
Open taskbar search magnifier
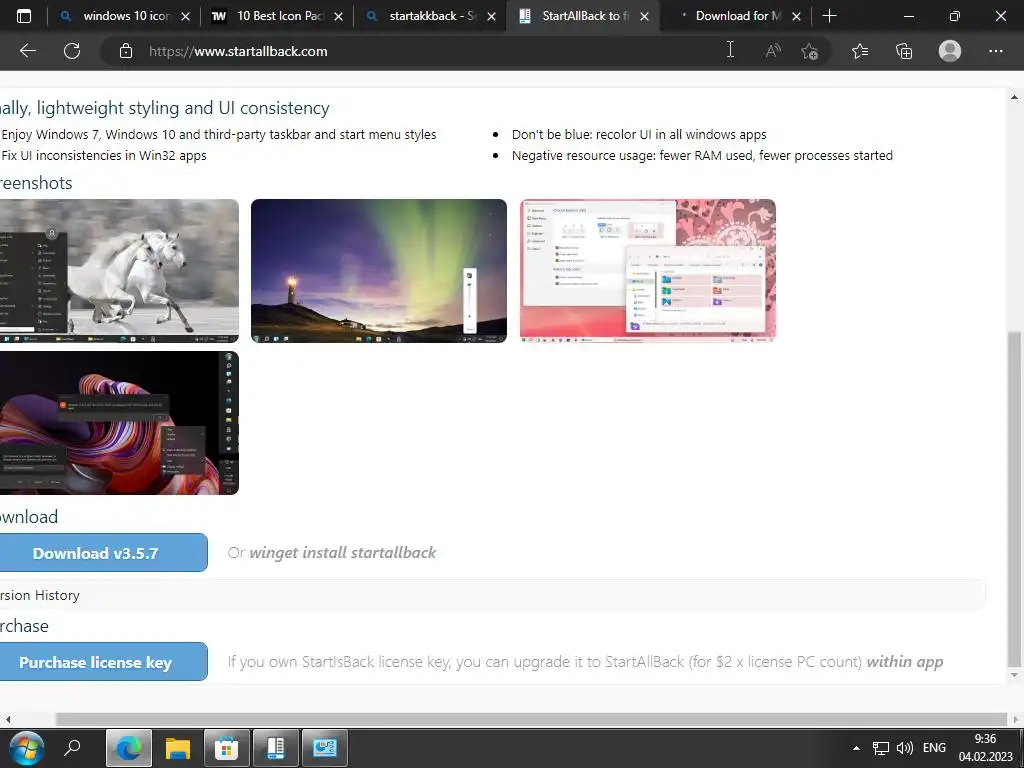click(72, 747)
